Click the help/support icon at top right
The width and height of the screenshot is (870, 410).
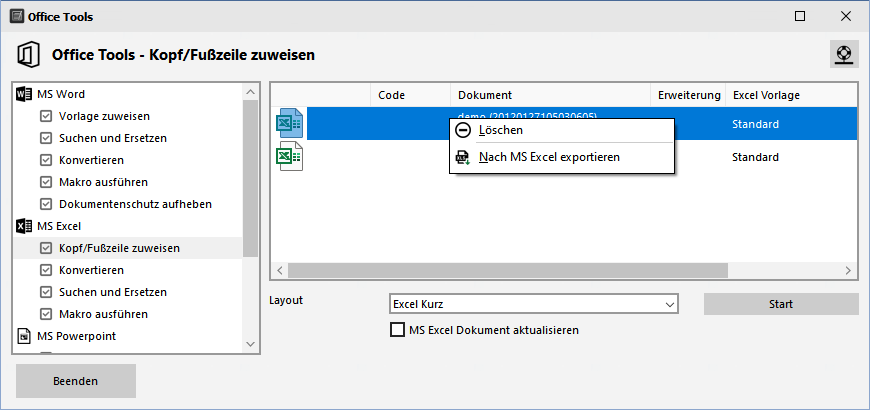pos(844,54)
